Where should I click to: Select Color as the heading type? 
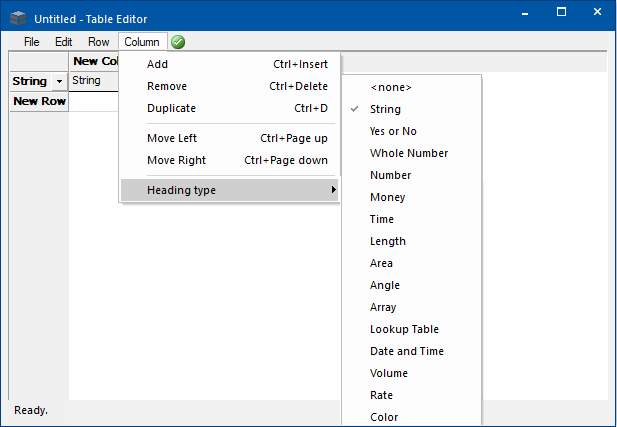point(384,417)
